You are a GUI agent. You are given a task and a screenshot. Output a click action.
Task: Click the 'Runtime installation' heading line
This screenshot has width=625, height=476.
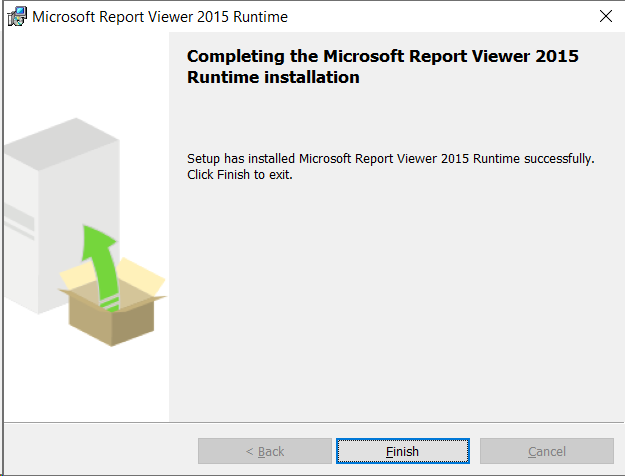(x=273, y=77)
